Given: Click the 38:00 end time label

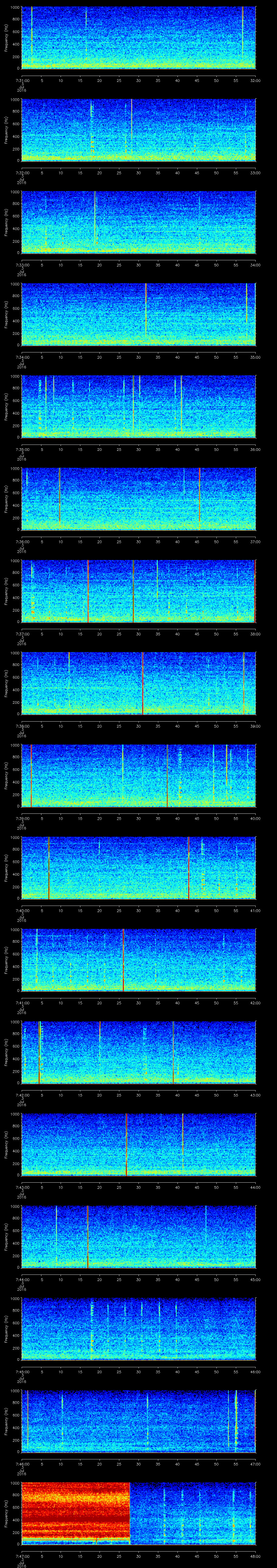Looking at the screenshot, I should point(255,634).
